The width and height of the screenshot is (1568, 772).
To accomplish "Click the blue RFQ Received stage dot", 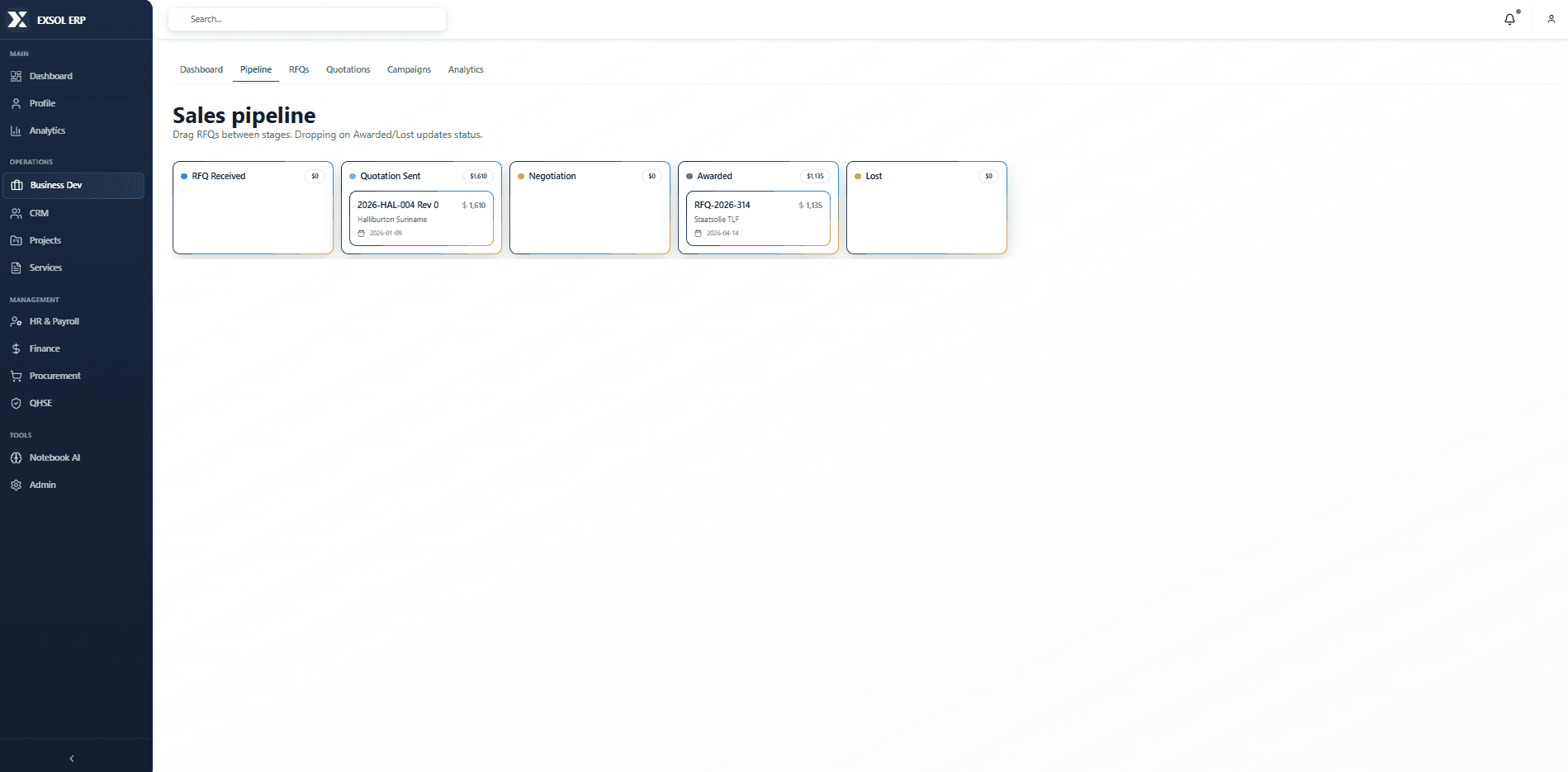I will point(184,176).
